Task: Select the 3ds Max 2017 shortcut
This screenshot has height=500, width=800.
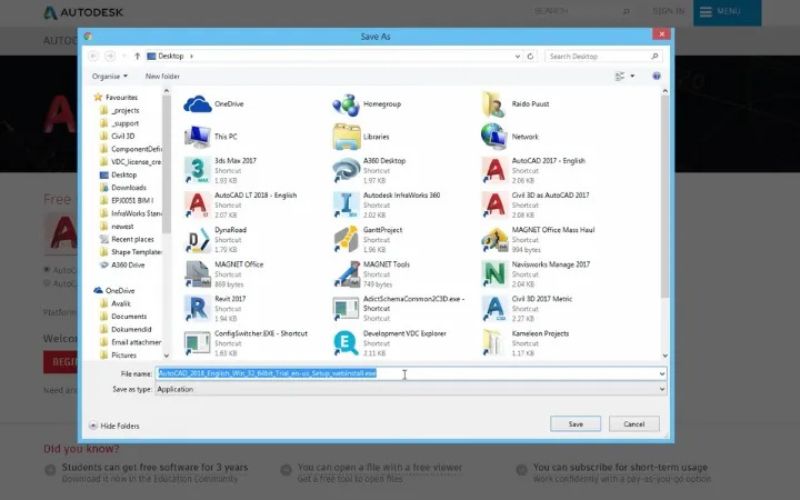Action: [220, 170]
